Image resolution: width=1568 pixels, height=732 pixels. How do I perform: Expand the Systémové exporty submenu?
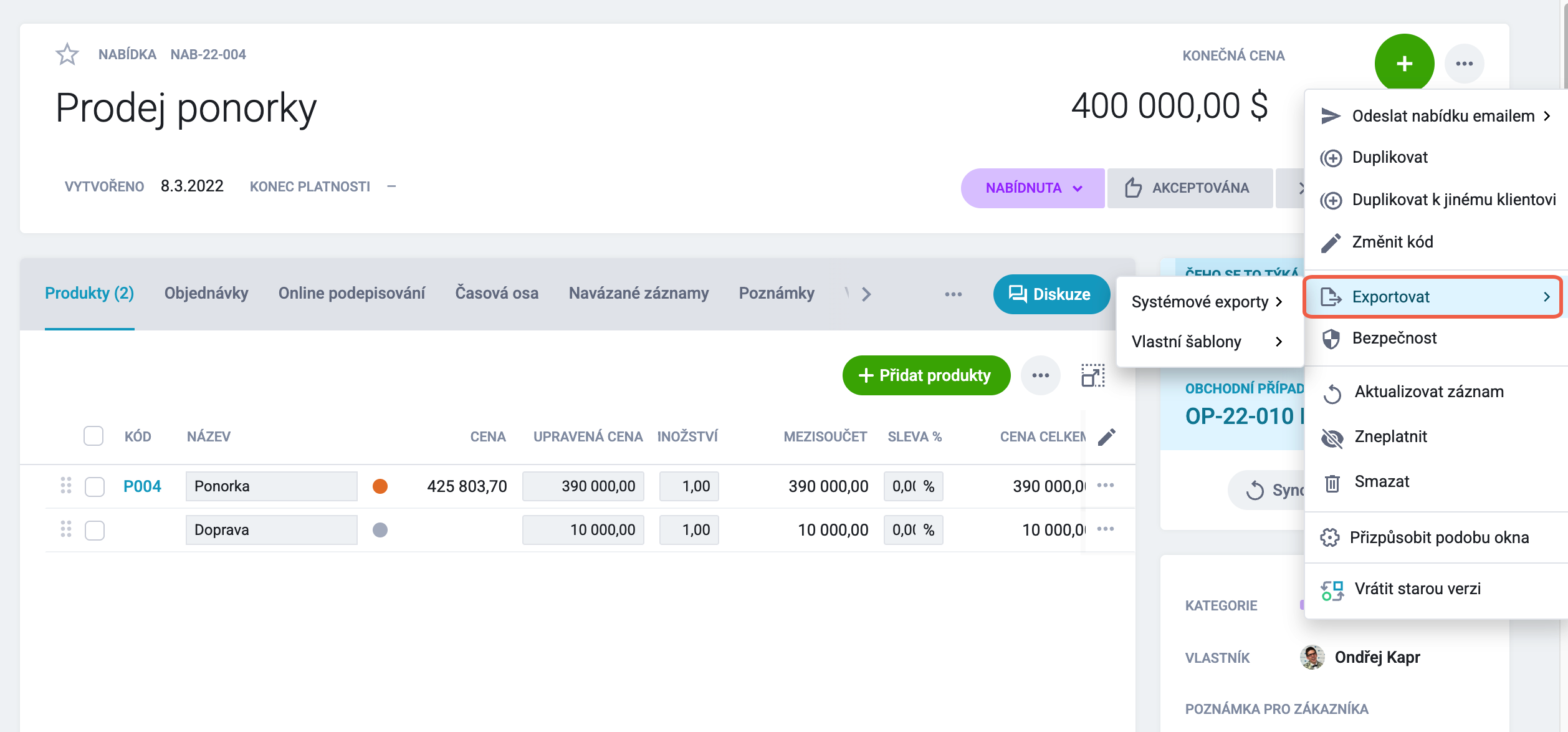(1207, 302)
